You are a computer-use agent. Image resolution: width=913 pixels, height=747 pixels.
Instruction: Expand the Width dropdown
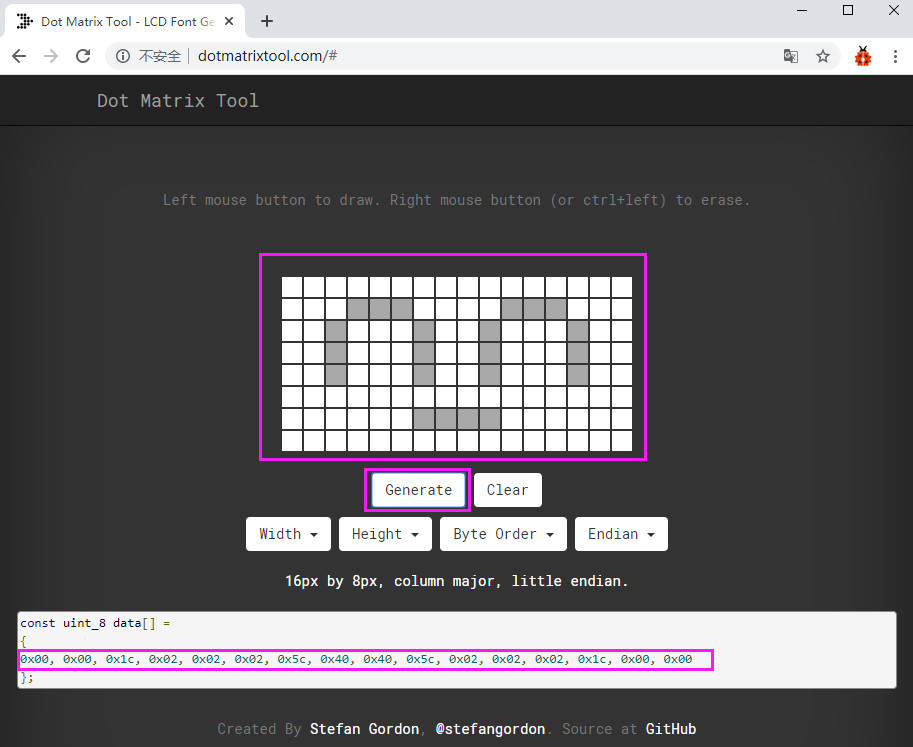click(288, 534)
